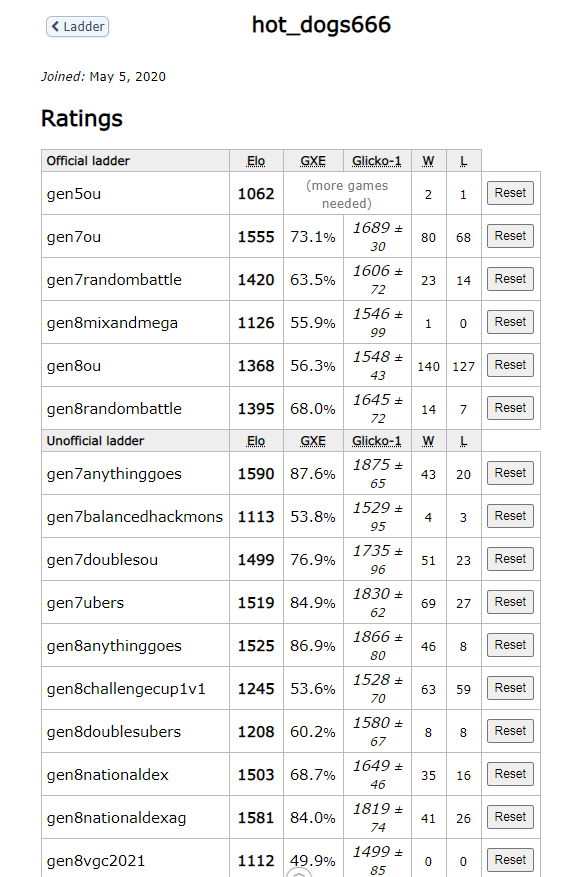Reset the gen8anythinggoes rating

tap(510, 645)
